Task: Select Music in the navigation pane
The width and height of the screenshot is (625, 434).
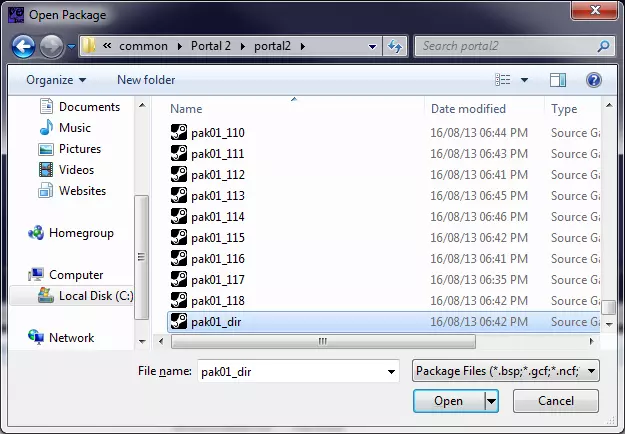Action: pyautogui.click(x=65, y=128)
